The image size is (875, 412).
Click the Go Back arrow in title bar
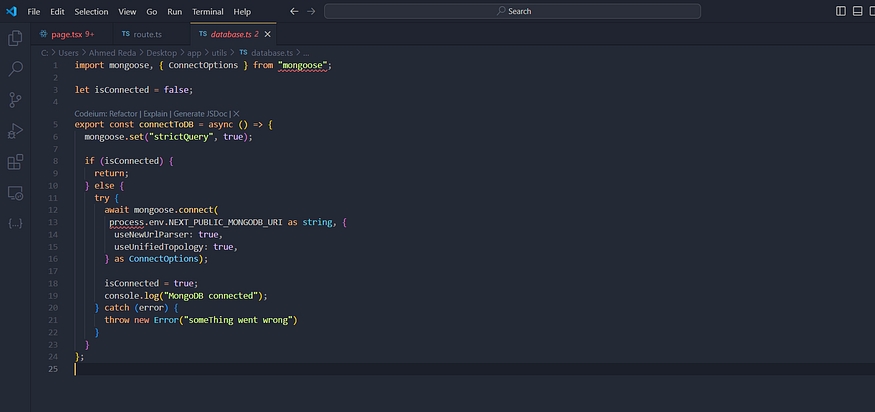(294, 11)
